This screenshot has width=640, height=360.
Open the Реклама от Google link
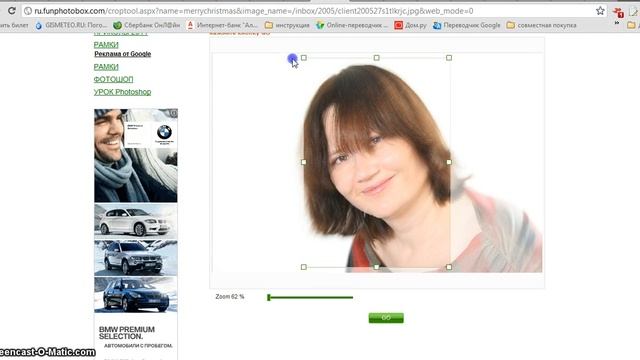(x=122, y=54)
